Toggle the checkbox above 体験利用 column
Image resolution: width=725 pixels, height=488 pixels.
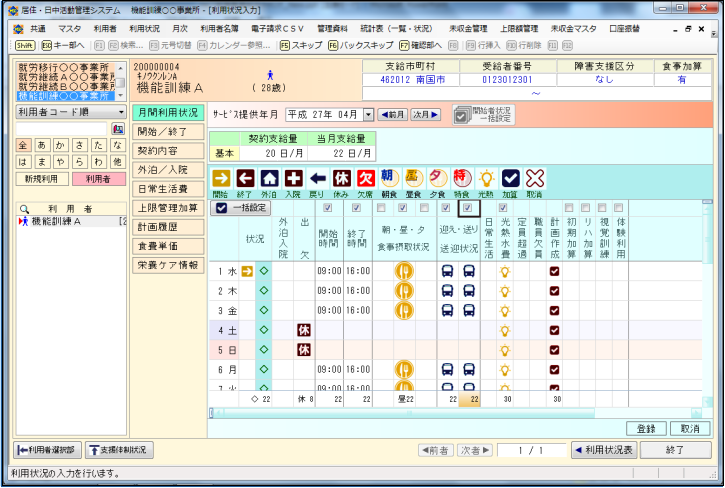click(x=621, y=208)
